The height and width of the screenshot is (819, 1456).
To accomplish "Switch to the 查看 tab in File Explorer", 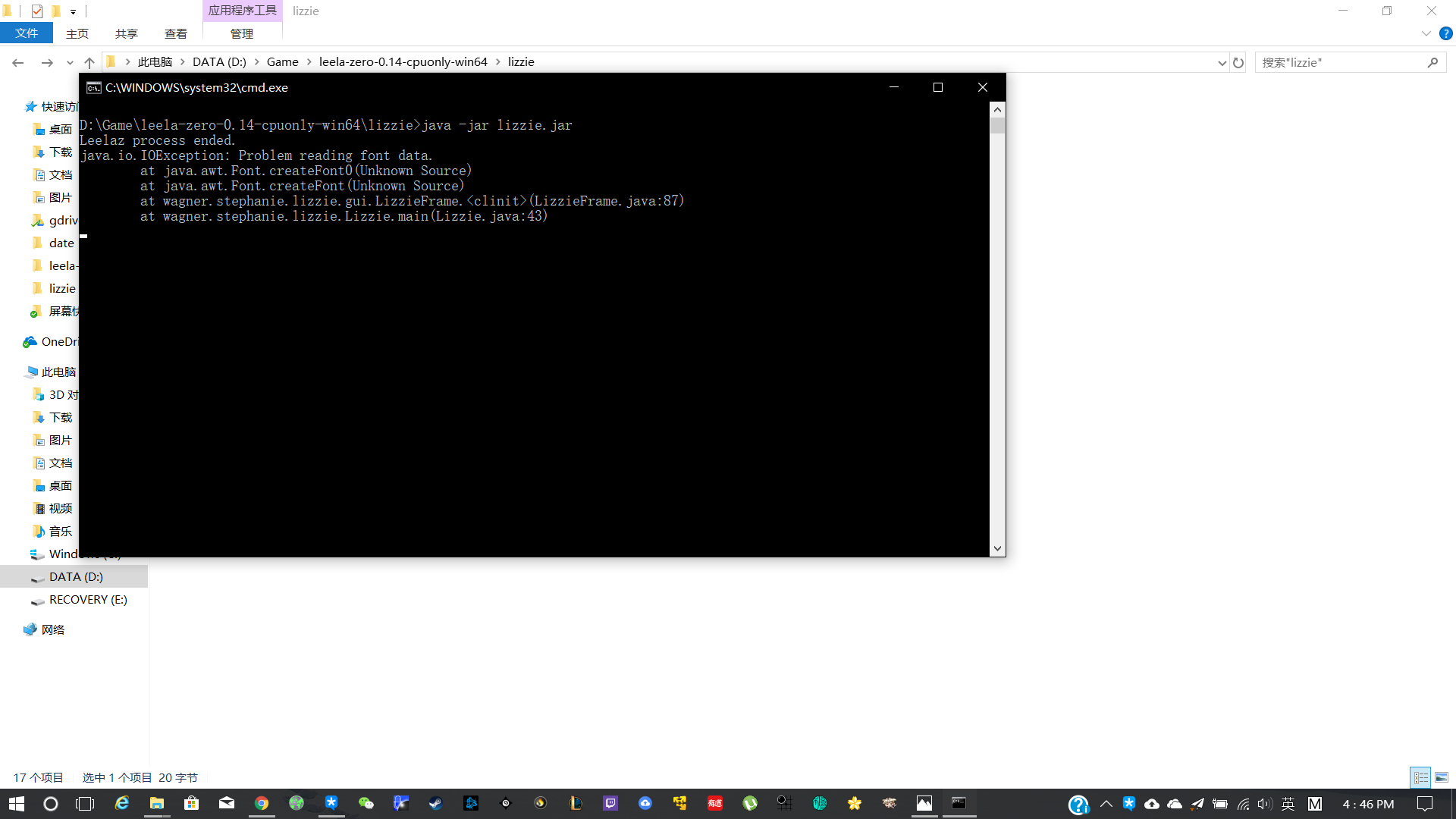I will (175, 33).
